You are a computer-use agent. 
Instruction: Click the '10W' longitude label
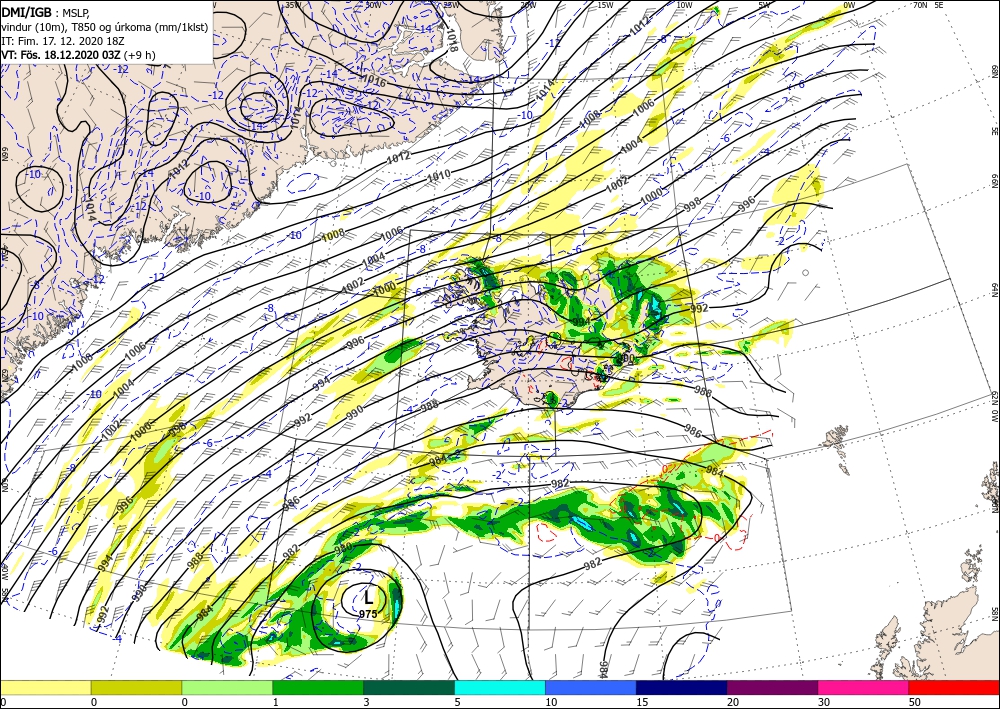tap(684, 4)
